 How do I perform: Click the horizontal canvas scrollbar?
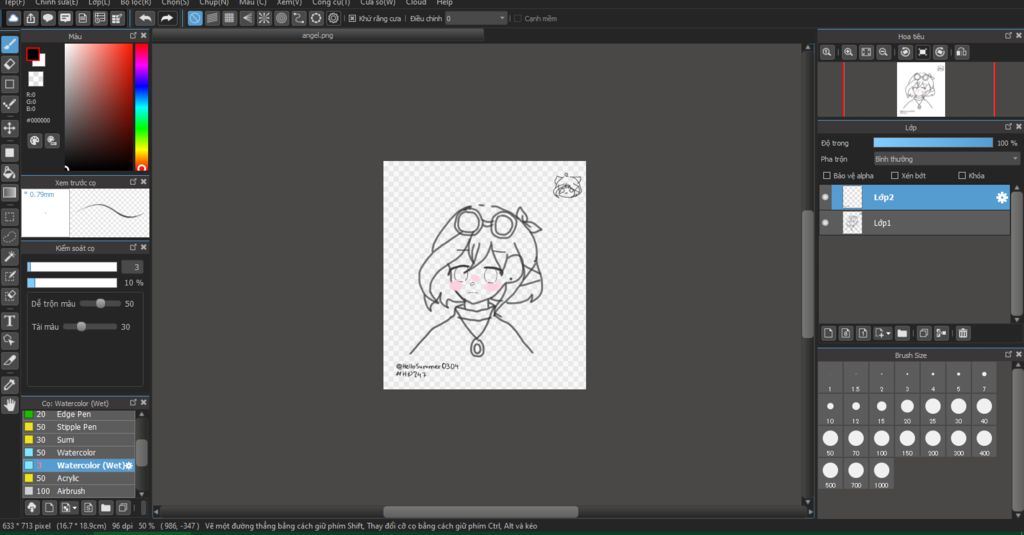pos(480,511)
